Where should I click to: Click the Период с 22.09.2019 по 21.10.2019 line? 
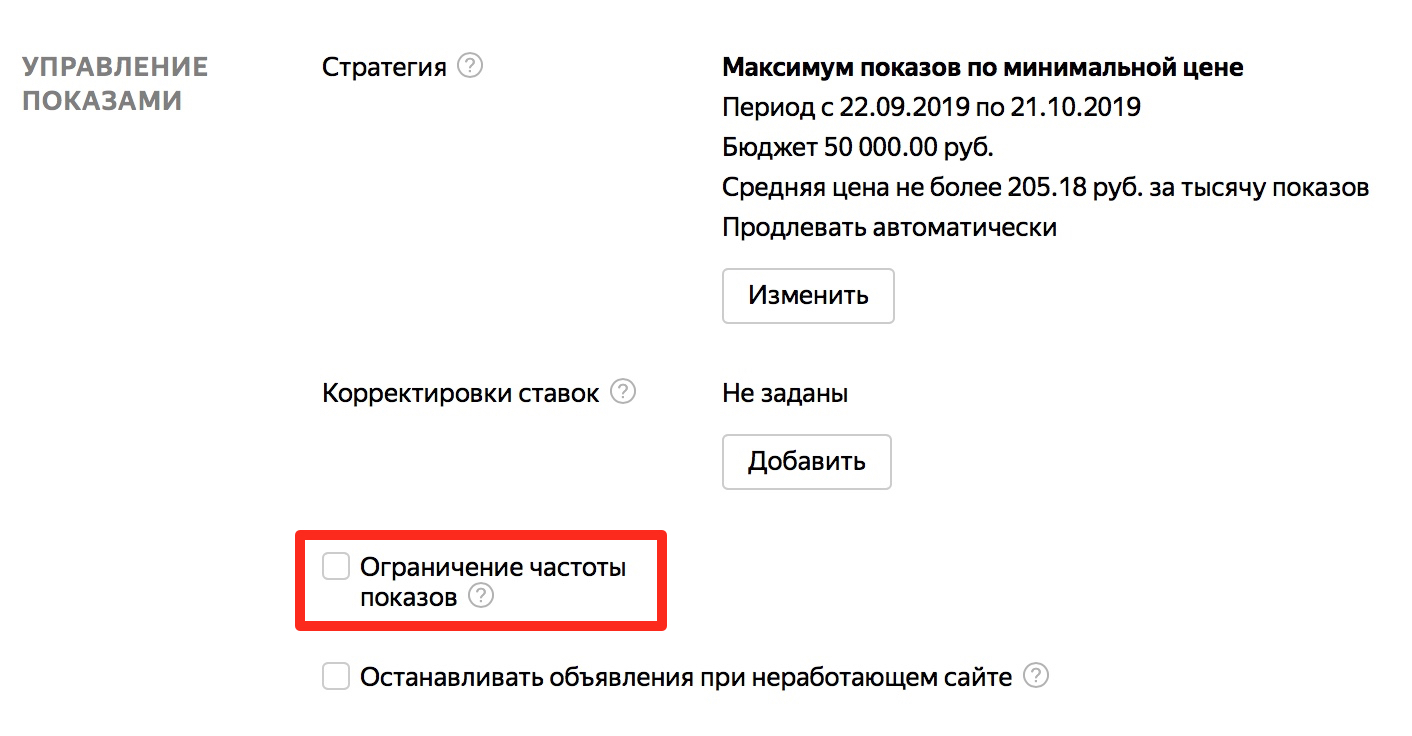point(930,107)
